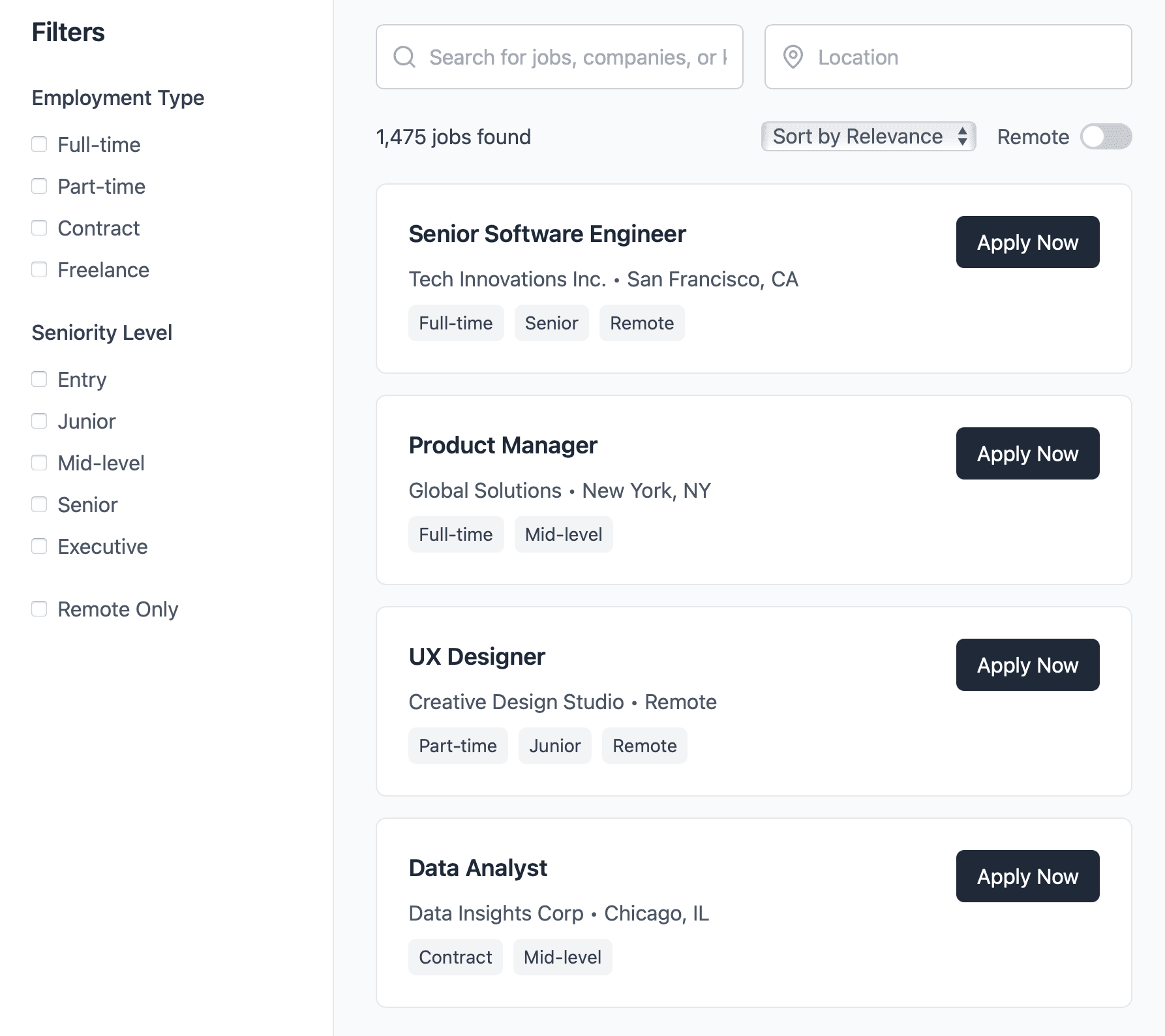Screen dimensions: 1165x1036
Task: Click the Junior tag on UX Designer
Action: point(554,746)
